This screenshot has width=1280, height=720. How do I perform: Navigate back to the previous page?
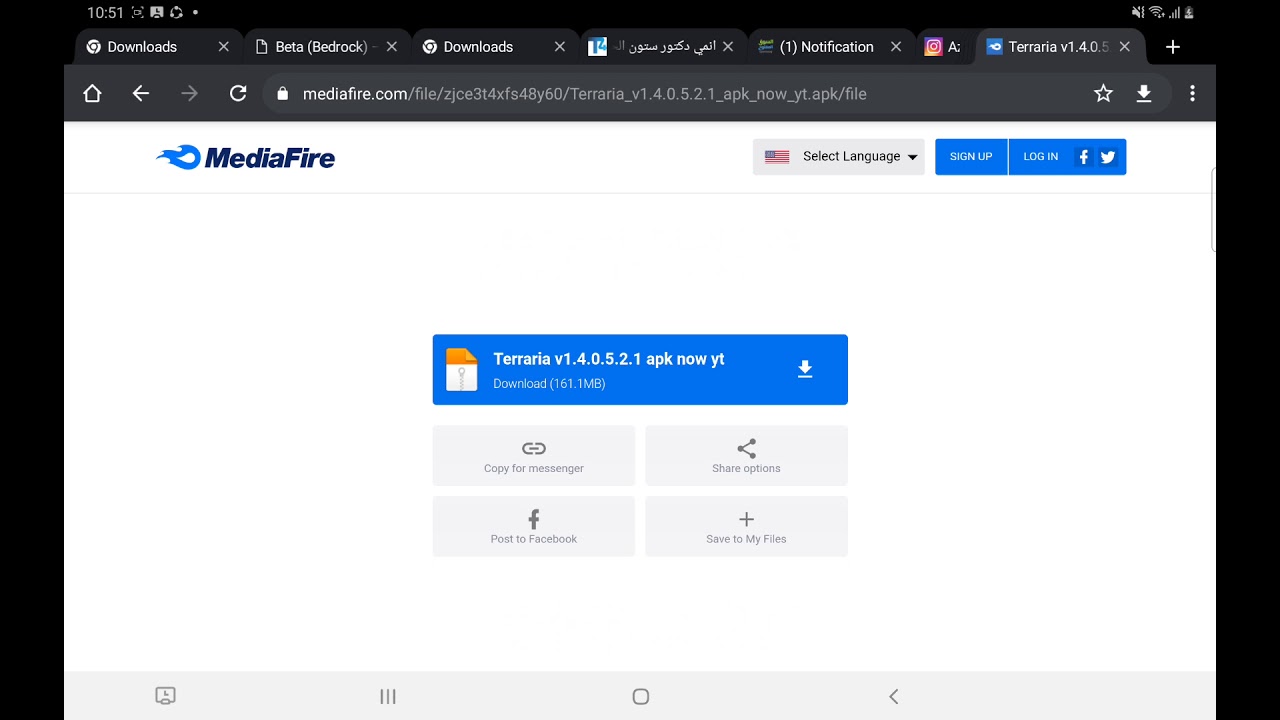(141, 94)
